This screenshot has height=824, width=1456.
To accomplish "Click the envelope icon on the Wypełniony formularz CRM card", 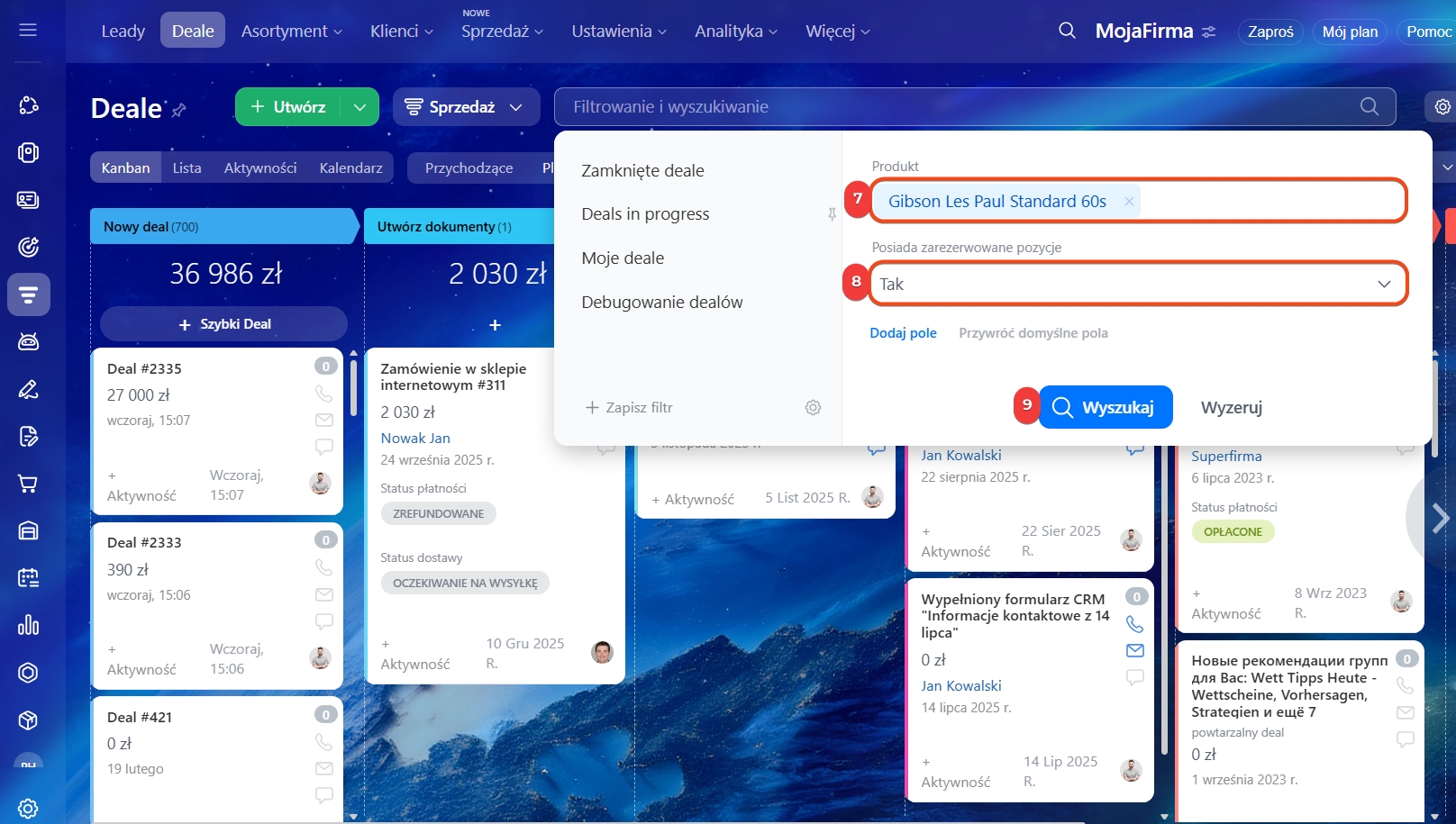I will (1135, 650).
